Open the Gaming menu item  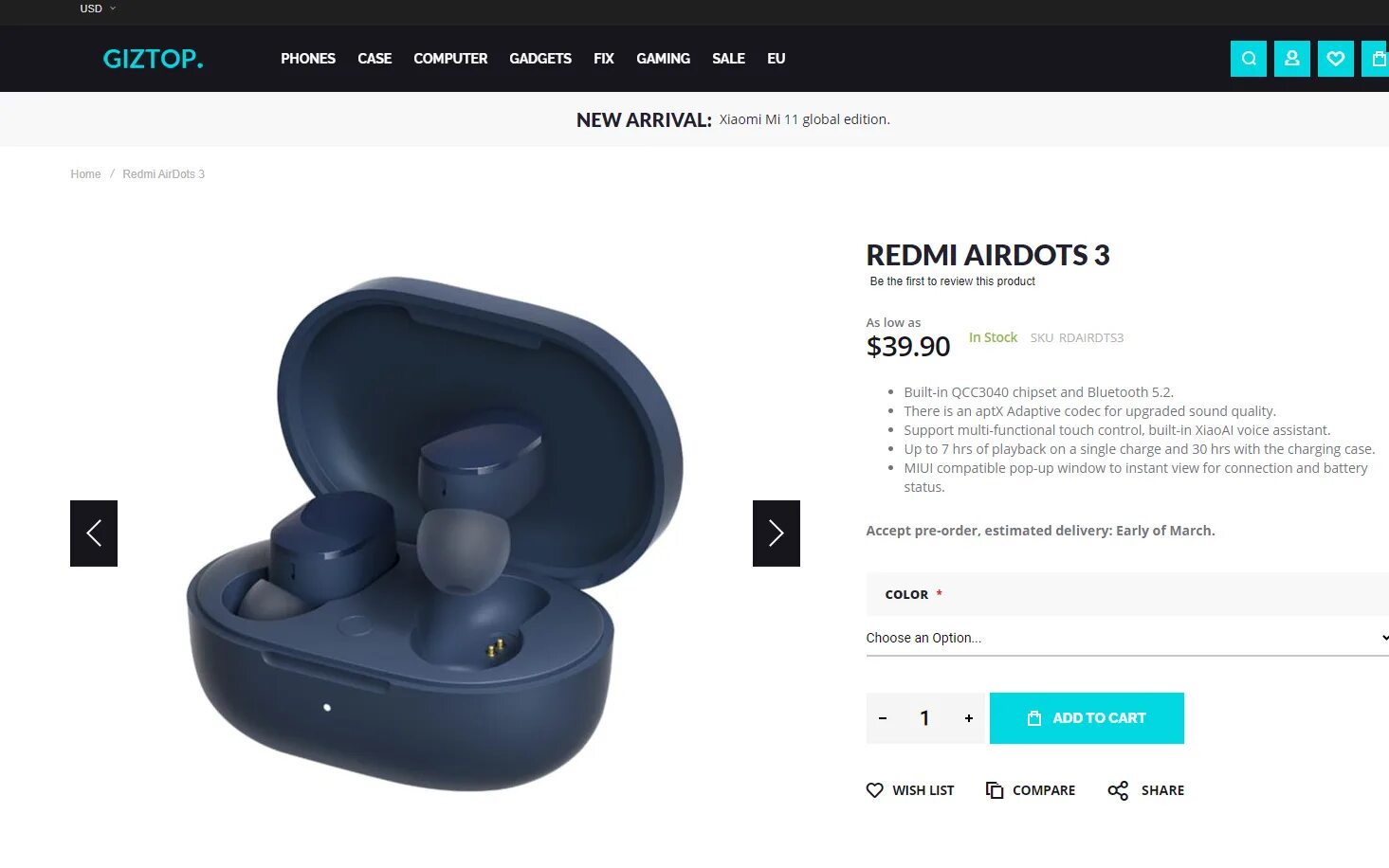tap(663, 59)
